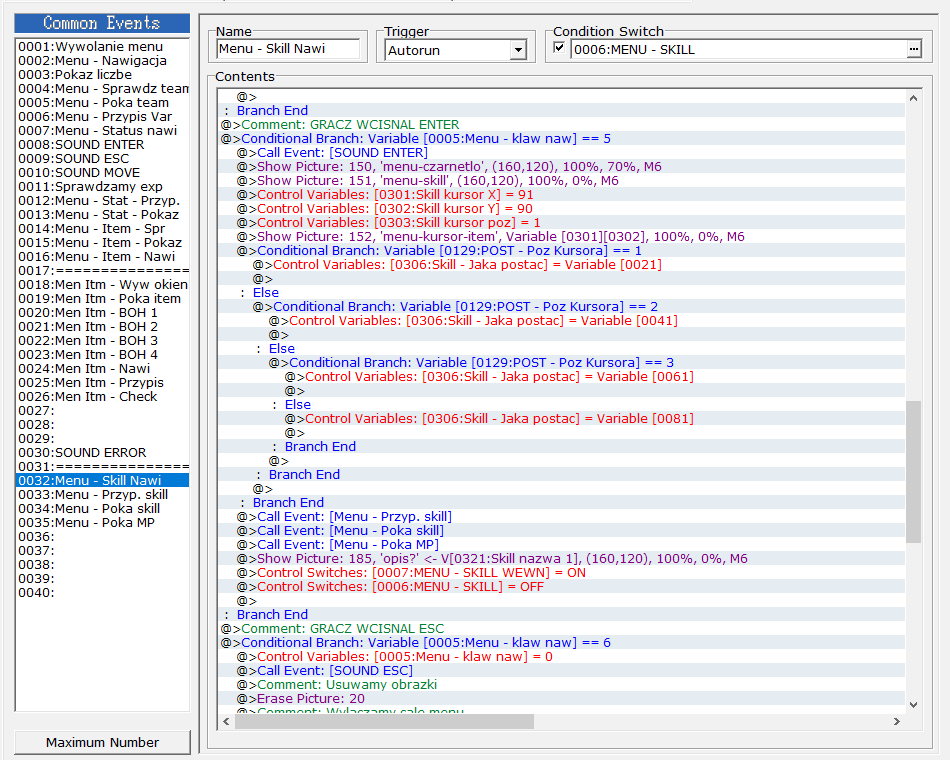This screenshot has width=950, height=760.
Task: Click the comment line 'GRACZ WCISNAL ESC'
Action: (562, 629)
